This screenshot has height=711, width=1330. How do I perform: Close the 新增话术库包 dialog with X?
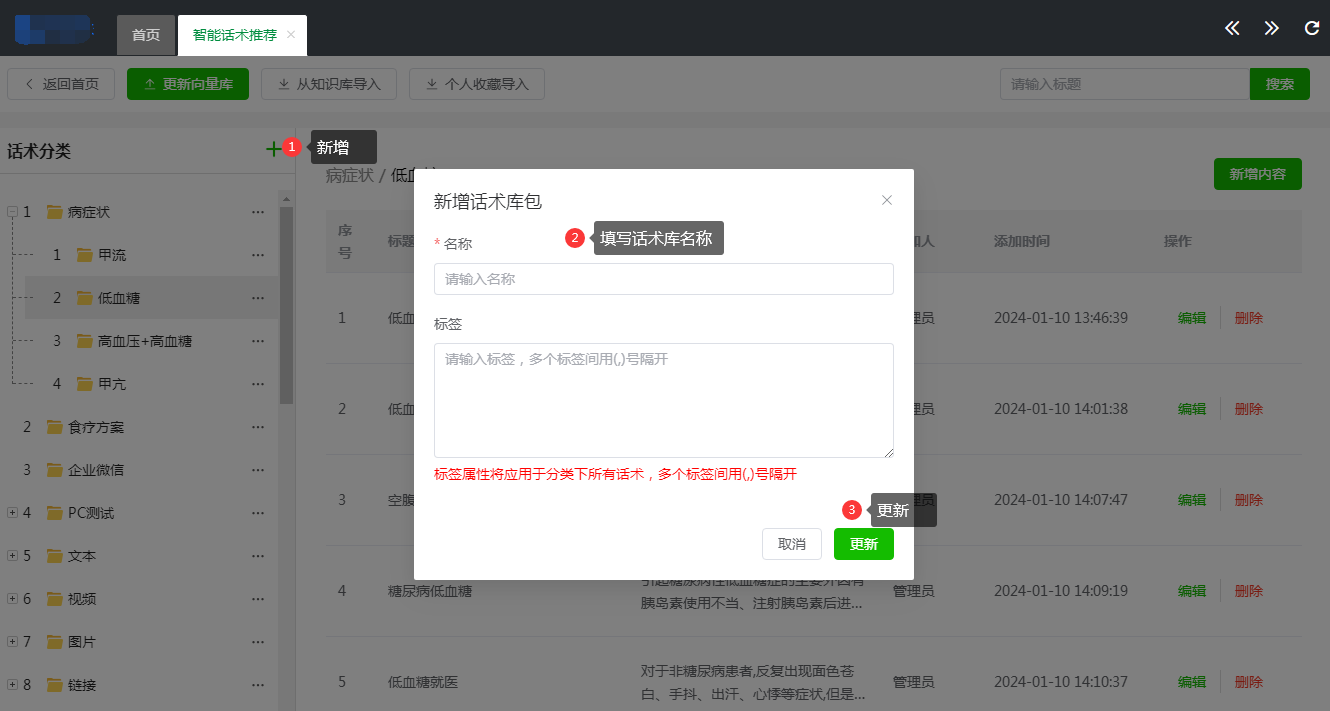(886, 200)
